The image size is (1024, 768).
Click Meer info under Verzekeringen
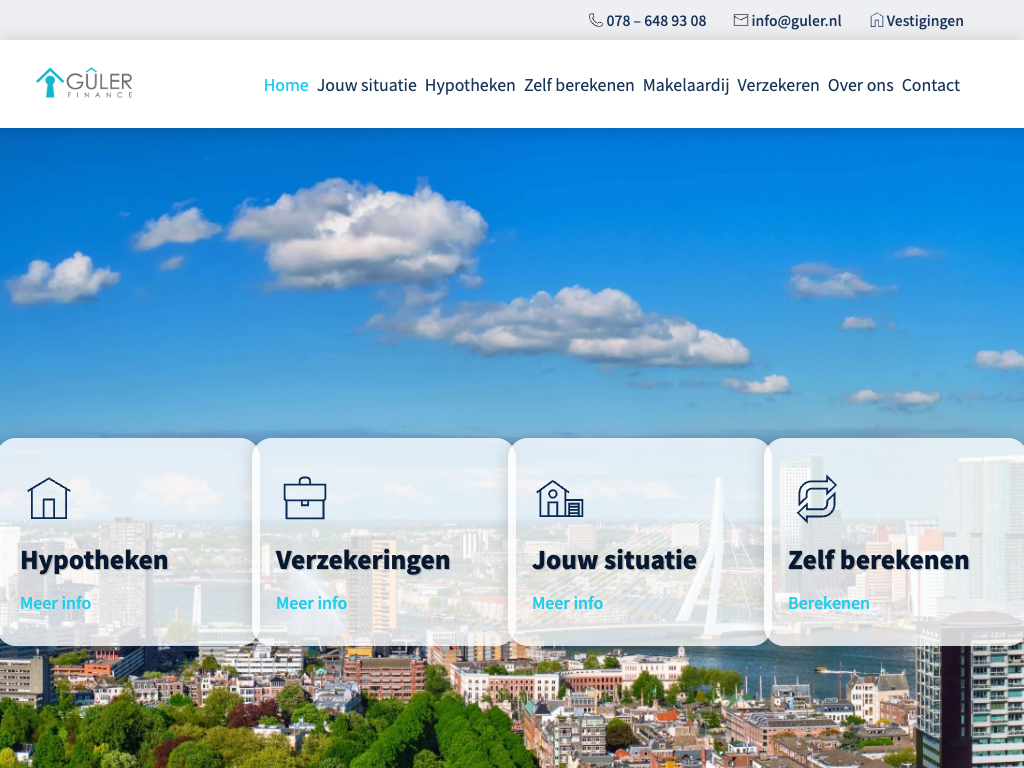(311, 603)
